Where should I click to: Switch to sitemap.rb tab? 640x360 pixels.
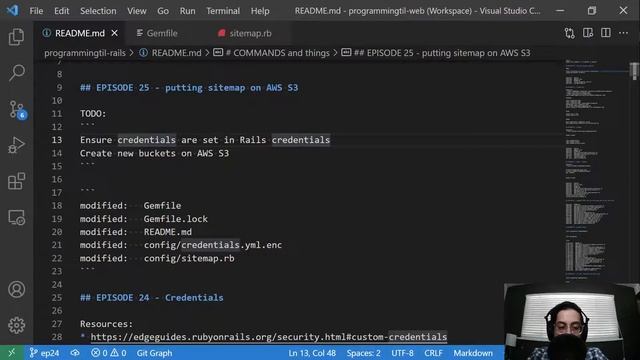pyautogui.click(x=250, y=33)
